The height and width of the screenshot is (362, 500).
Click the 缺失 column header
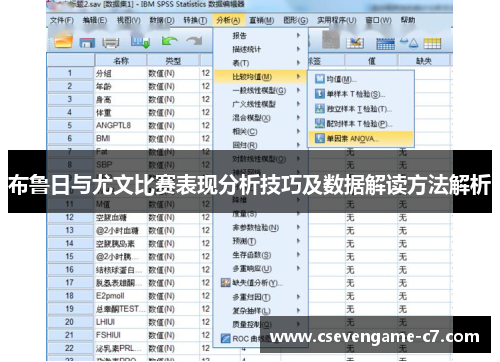coord(424,61)
